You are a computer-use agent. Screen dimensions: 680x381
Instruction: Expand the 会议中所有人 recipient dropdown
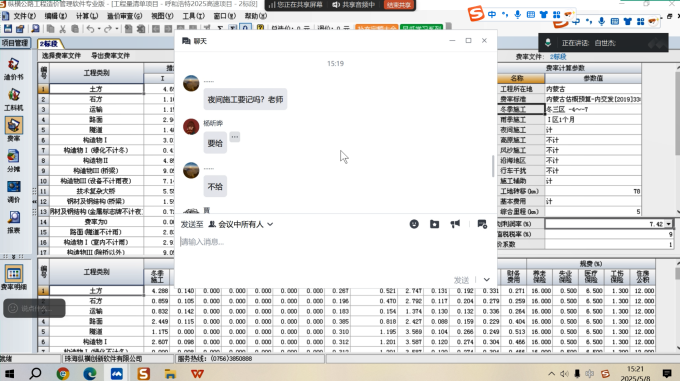click(x=241, y=224)
